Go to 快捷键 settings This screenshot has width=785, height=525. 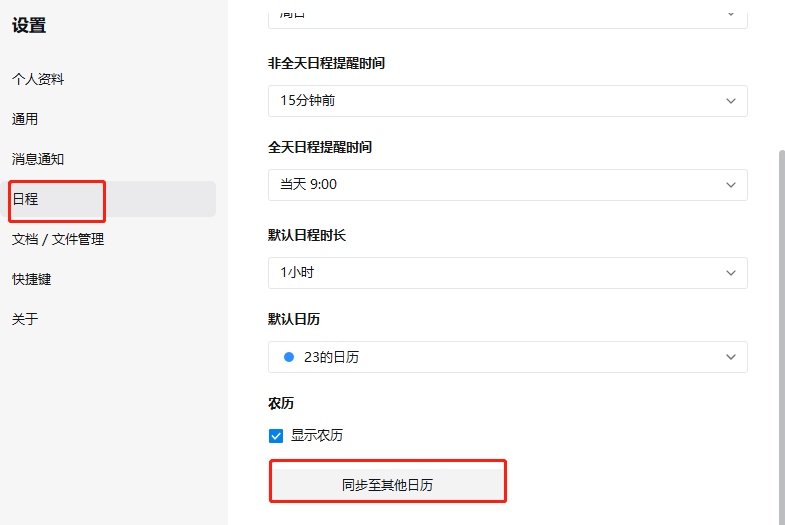tap(32, 279)
